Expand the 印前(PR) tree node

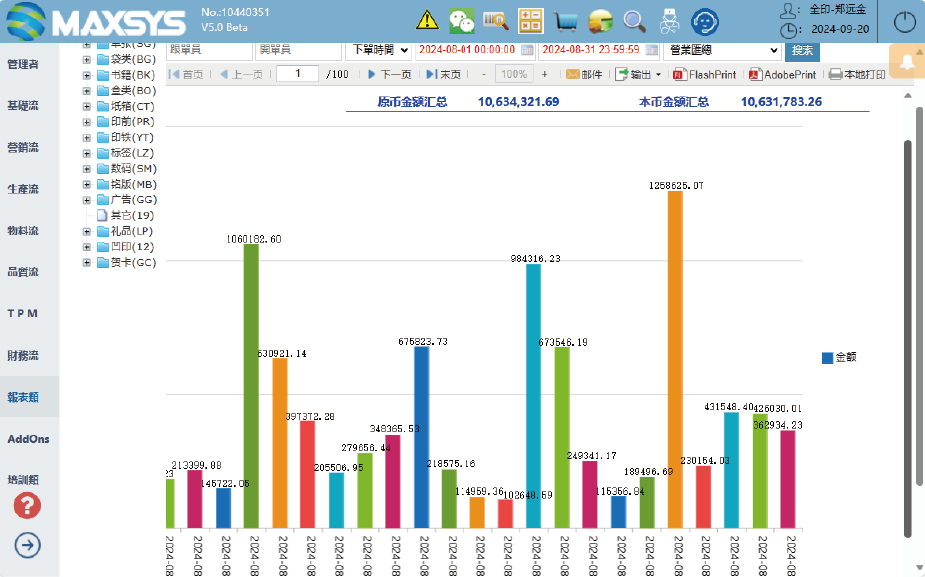coord(86,122)
